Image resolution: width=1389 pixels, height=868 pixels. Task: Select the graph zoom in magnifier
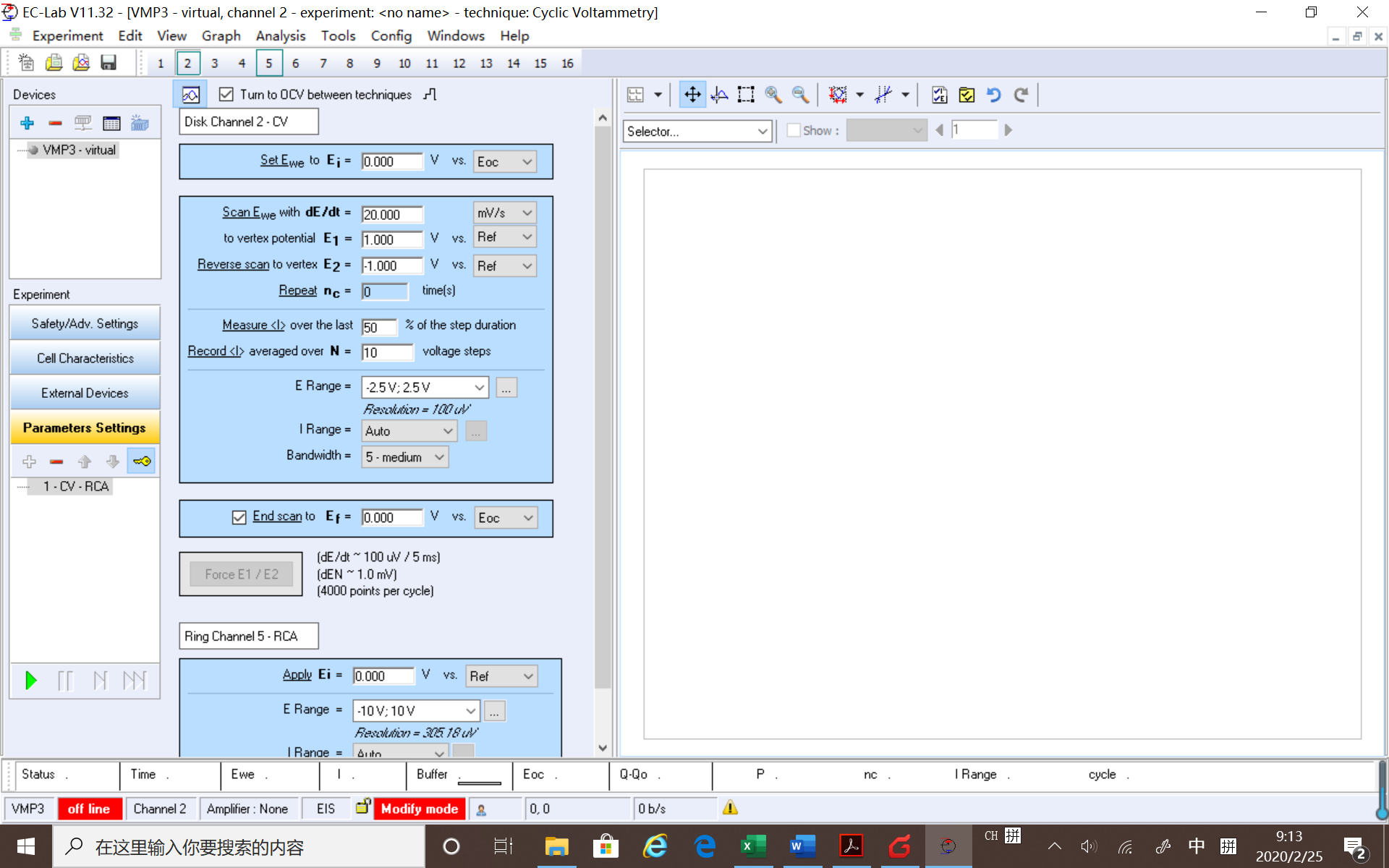click(x=773, y=95)
